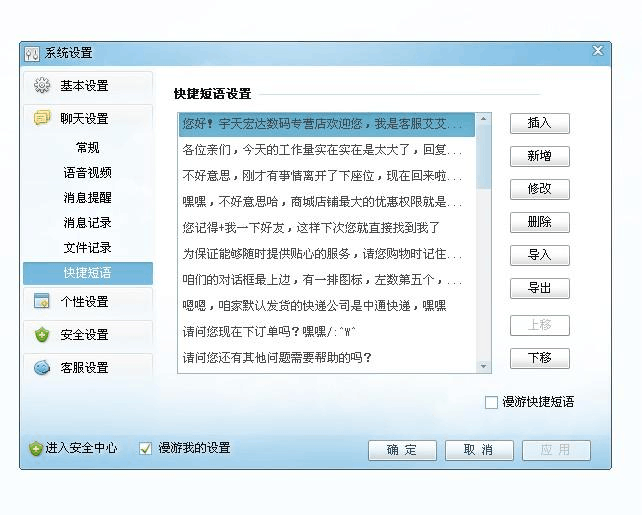Viewport: 642px width, 515px height.
Task: Click the window icon beside 个性设置
Action: [x=42, y=301]
